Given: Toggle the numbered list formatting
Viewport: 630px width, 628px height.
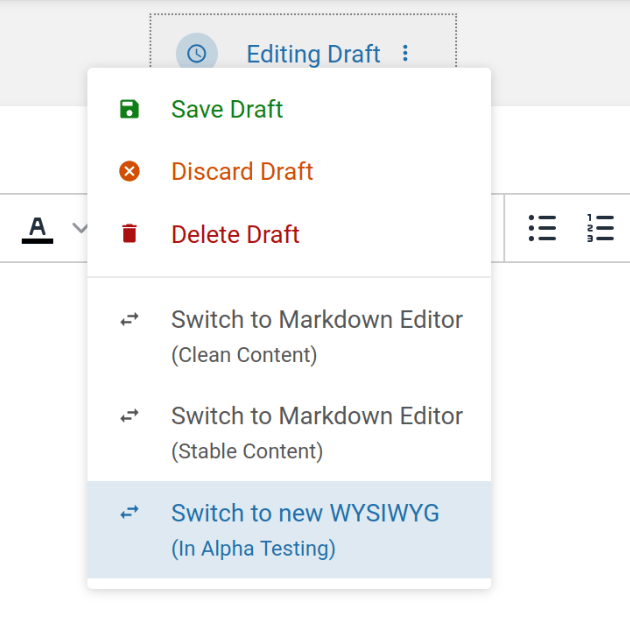Looking at the screenshot, I should pos(600,228).
